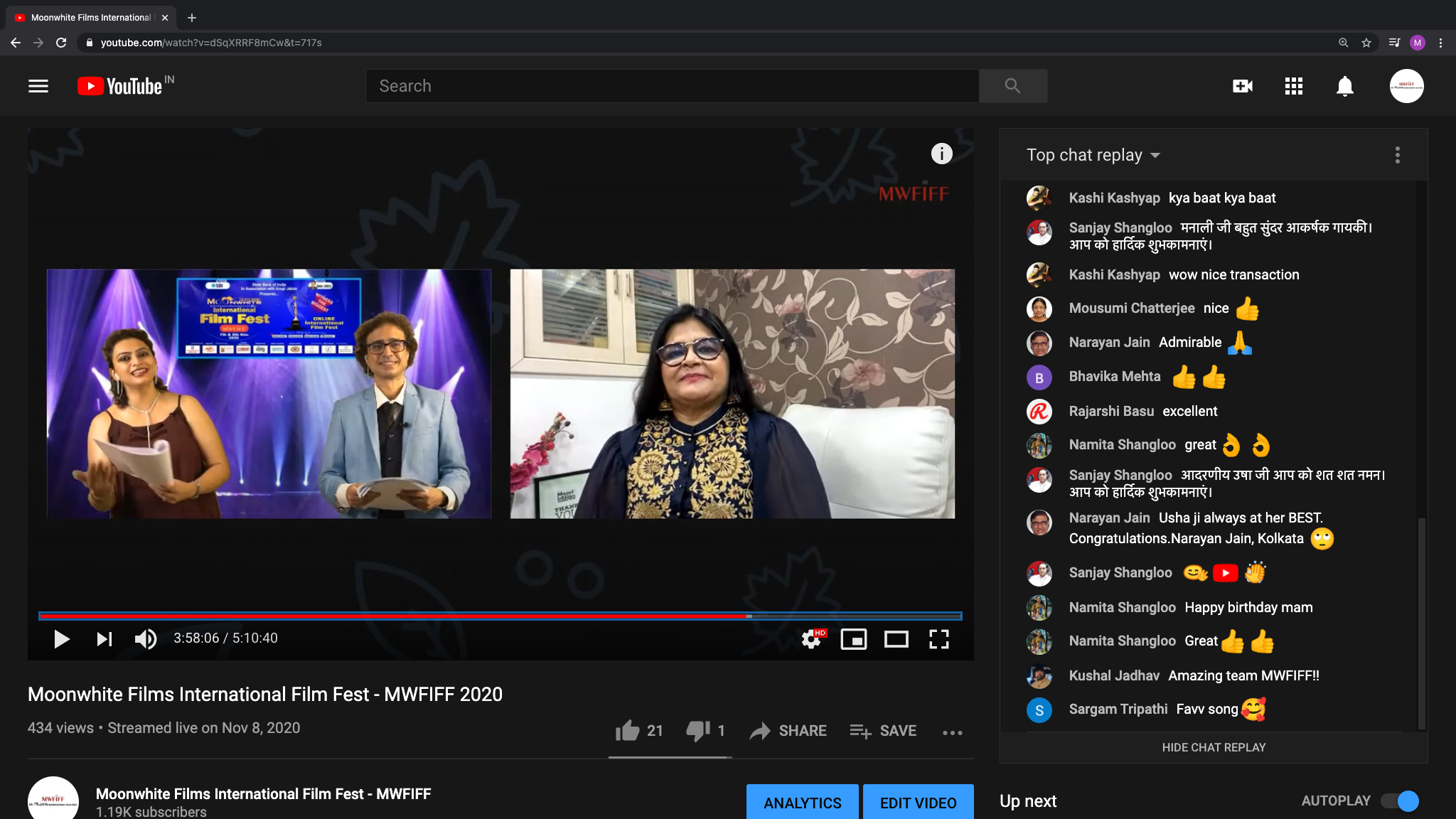The width and height of the screenshot is (1456, 819).
Task: Click the ANALYTICS button
Action: [803, 803]
